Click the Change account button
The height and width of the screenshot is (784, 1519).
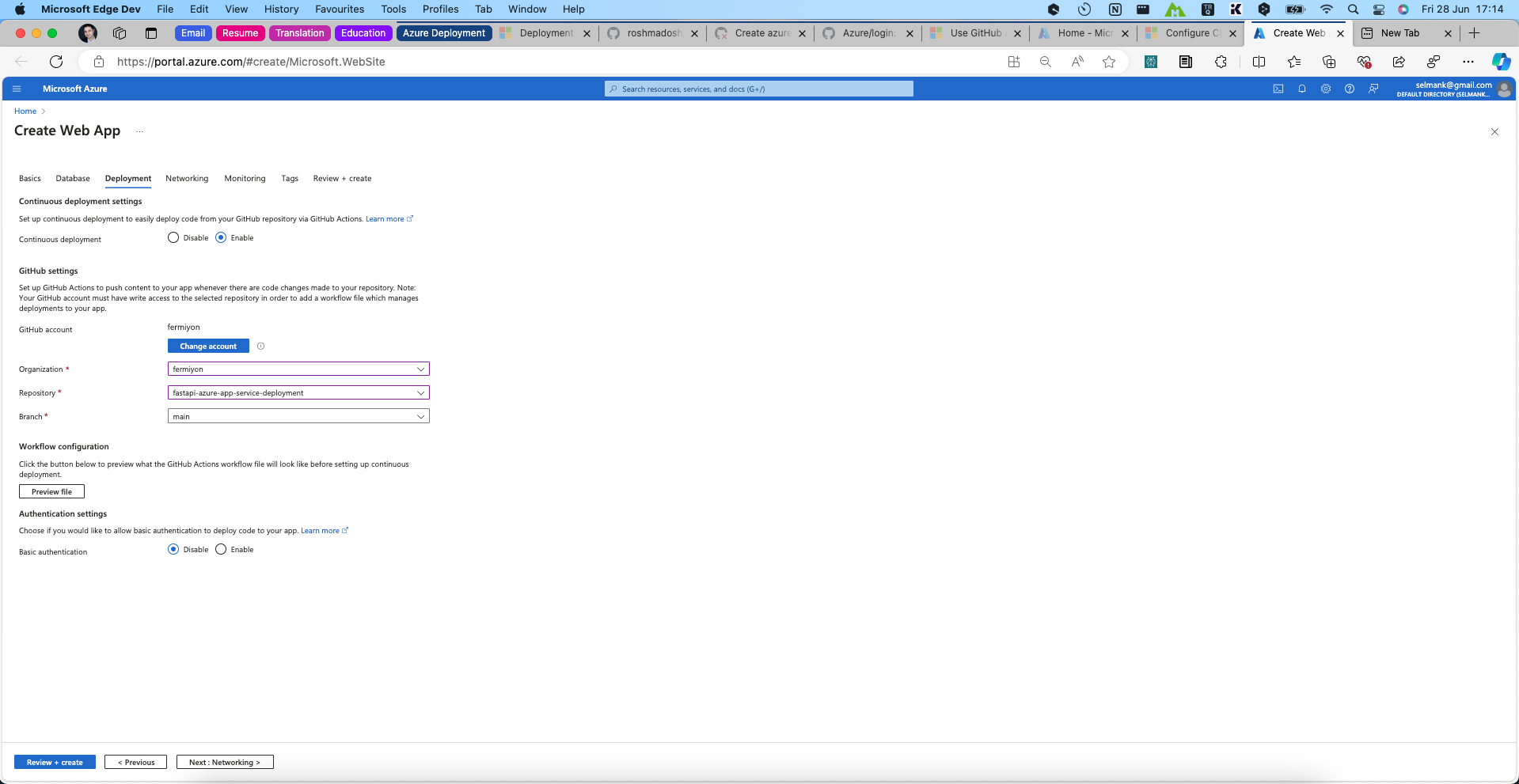click(x=208, y=346)
